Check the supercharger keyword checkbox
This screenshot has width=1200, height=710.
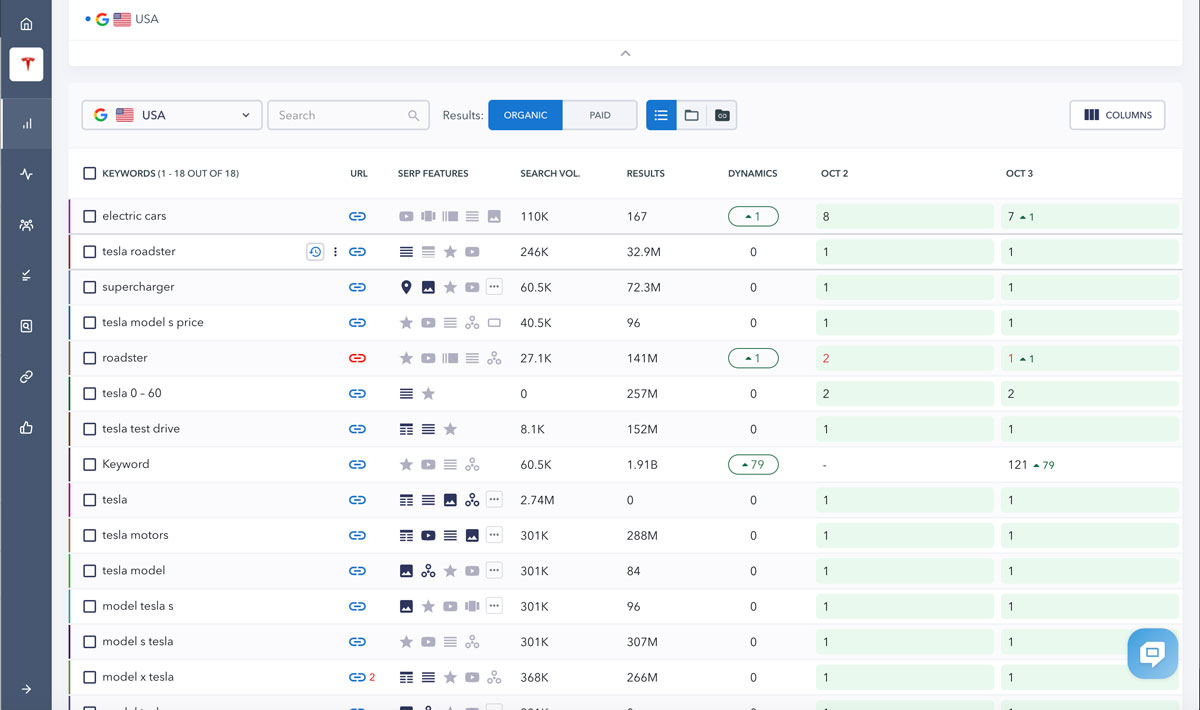tap(90, 287)
